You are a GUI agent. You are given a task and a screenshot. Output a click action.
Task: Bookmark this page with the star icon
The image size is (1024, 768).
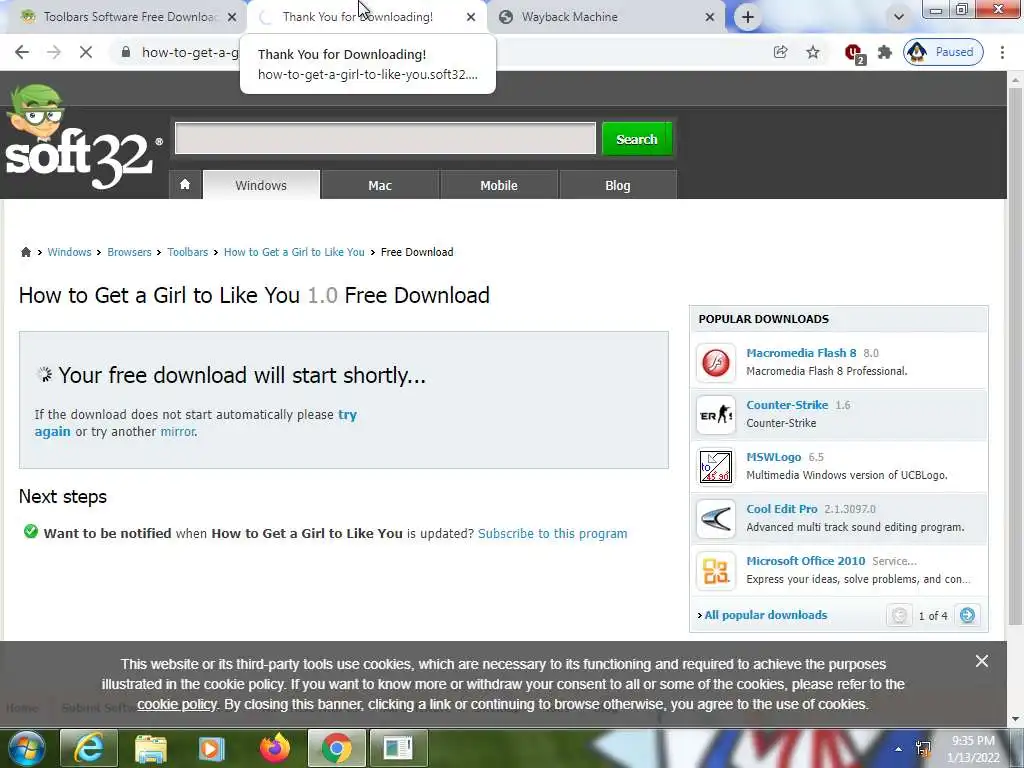pyautogui.click(x=812, y=52)
